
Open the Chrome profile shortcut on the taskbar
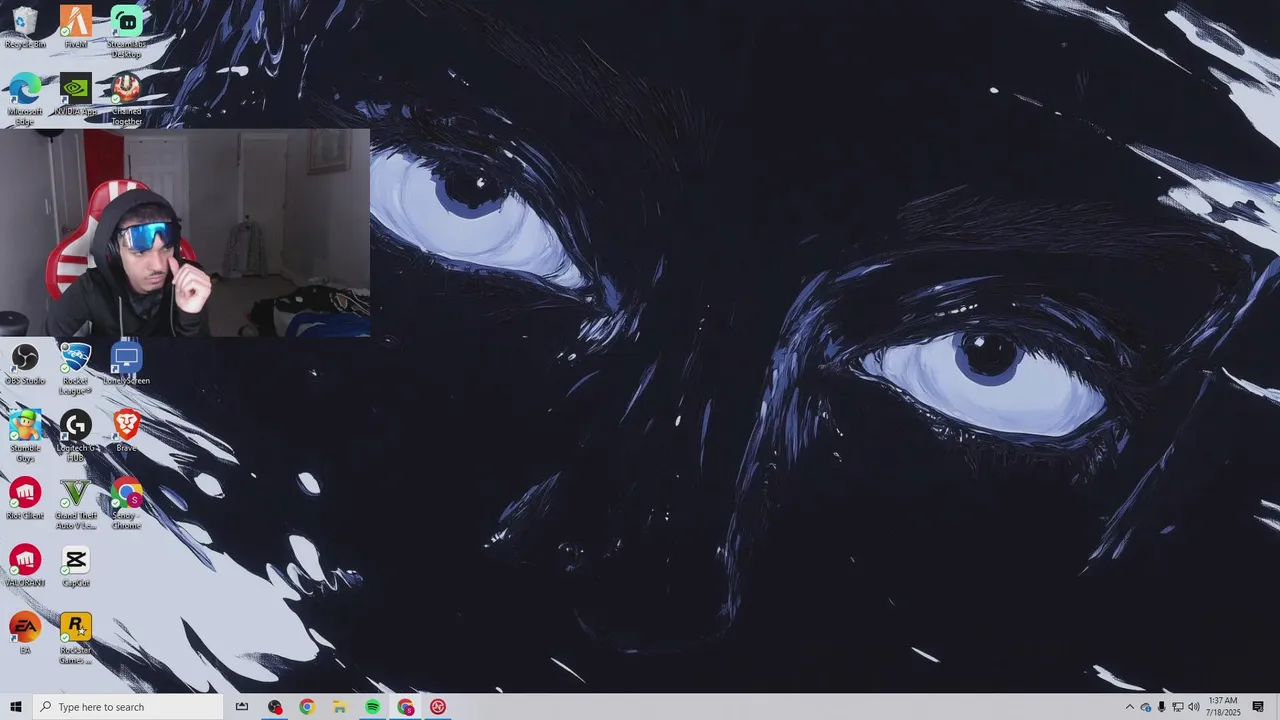tap(406, 707)
